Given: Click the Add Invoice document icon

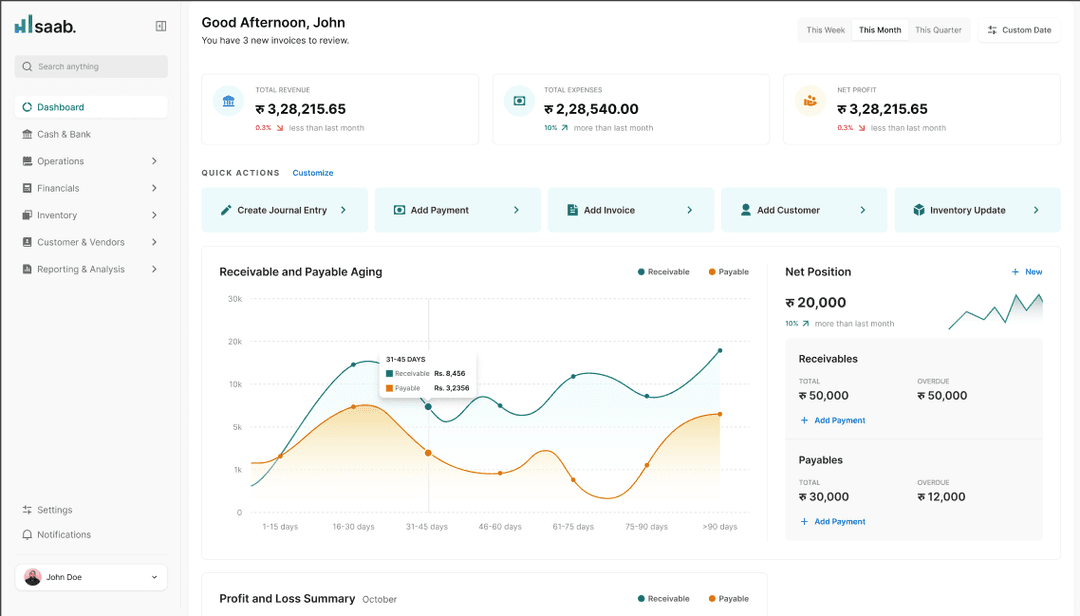Looking at the screenshot, I should 571,210.
